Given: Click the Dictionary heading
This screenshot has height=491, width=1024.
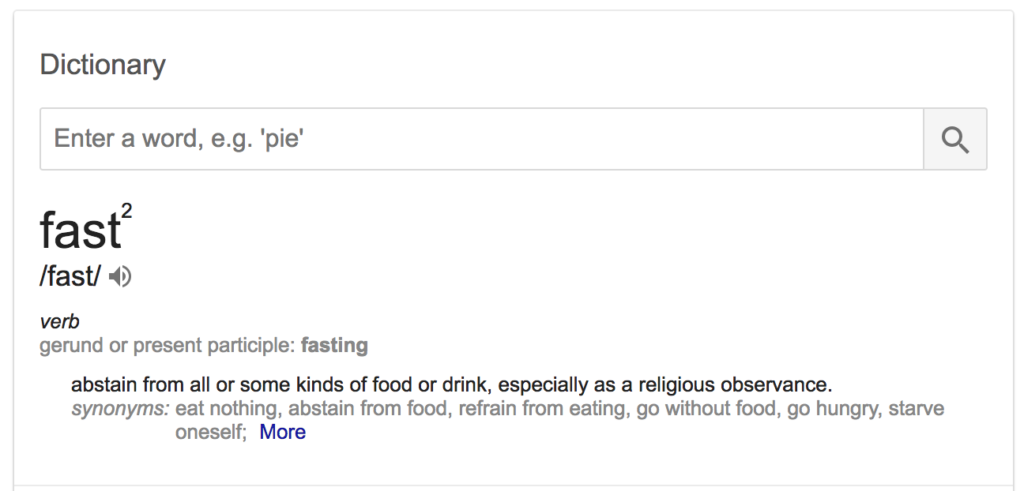Looking at the screenshot, I should pyautogui.click(x=103, y=65).
